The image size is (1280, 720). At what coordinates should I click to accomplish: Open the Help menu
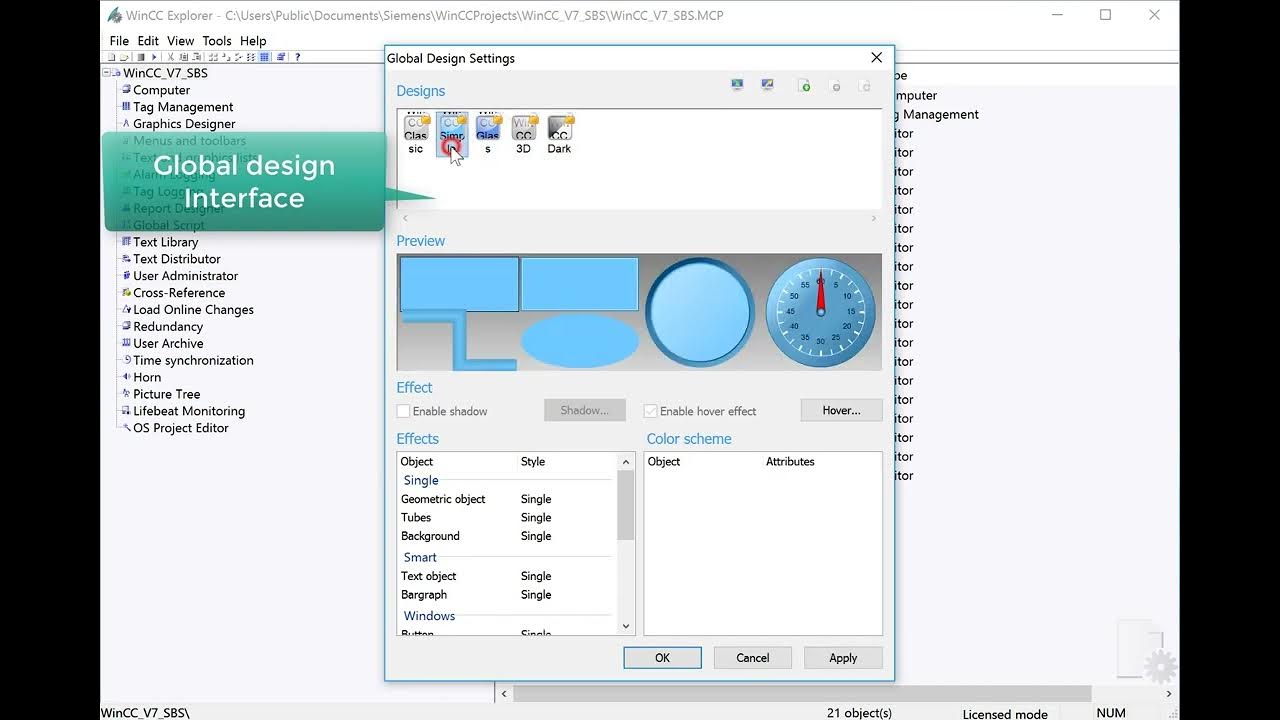point(253,41)
